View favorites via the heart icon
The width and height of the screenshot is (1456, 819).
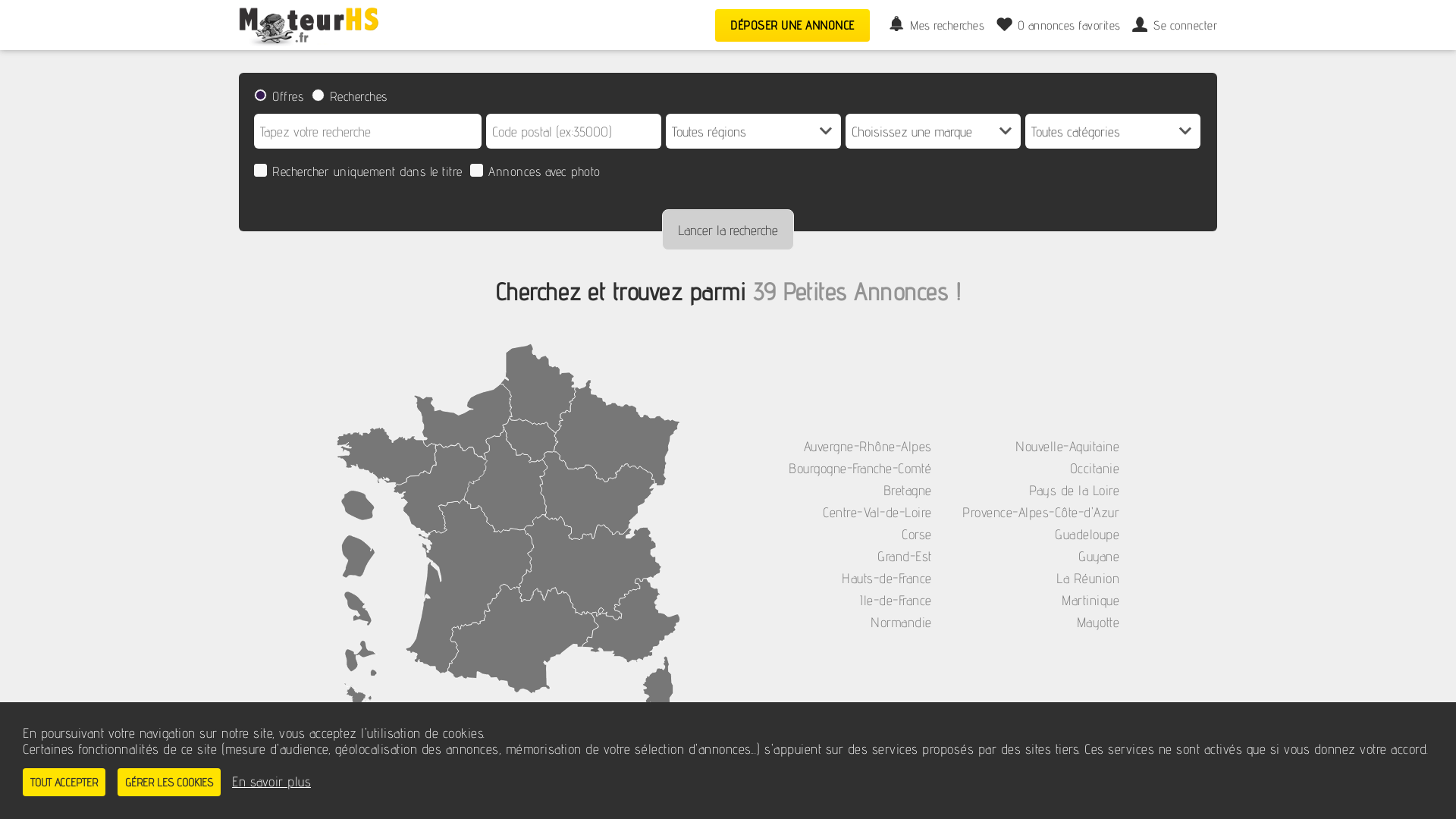click(1004, 24)
